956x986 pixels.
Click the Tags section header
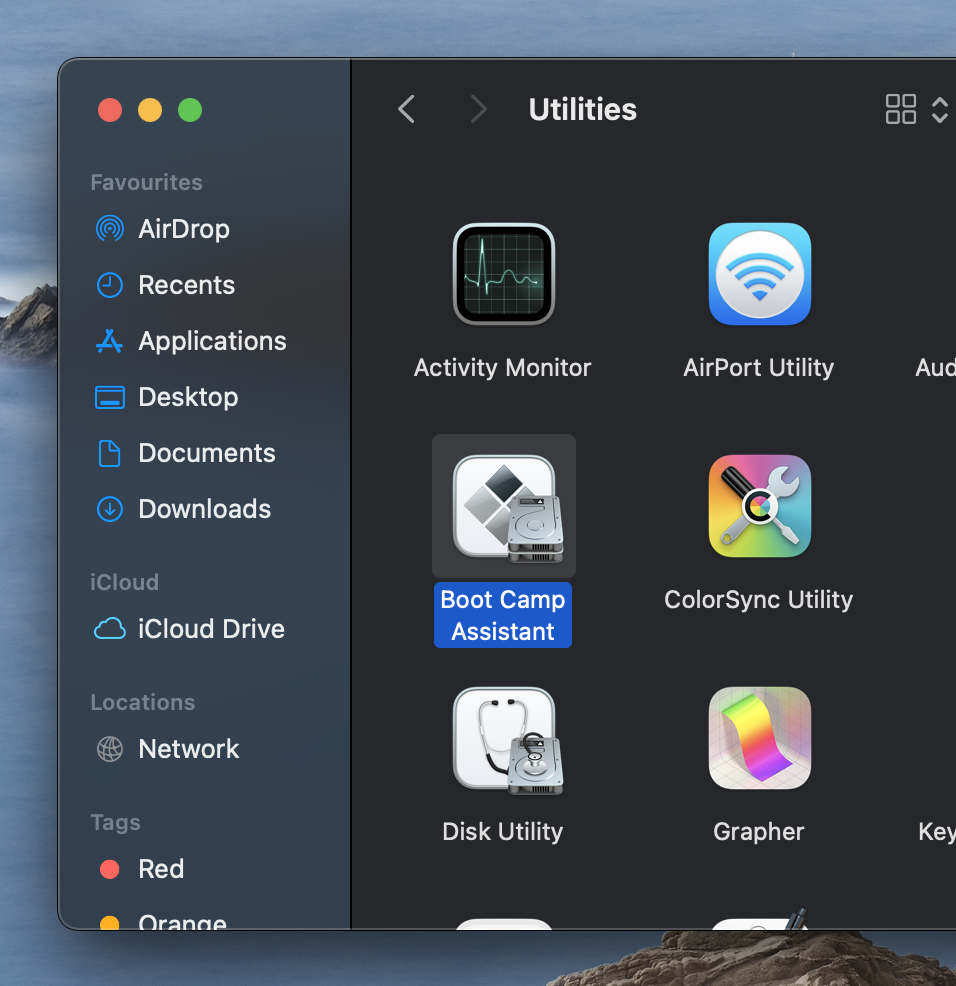click(x=116, y=823)
